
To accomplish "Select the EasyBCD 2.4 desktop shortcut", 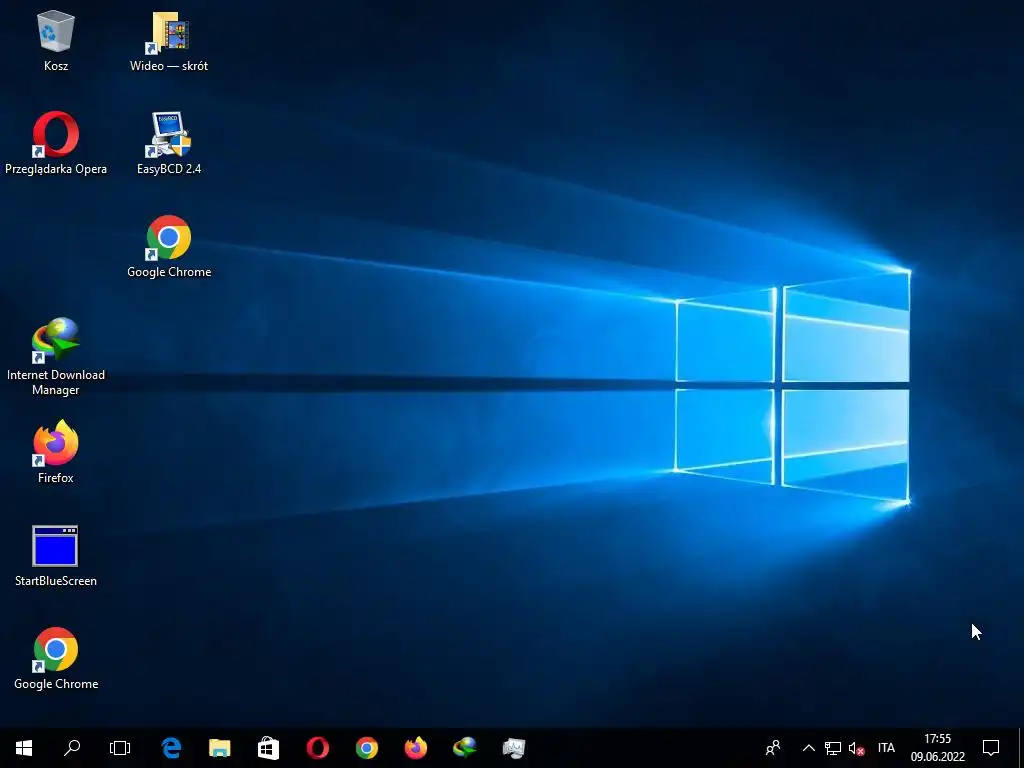I will (169, 144).
